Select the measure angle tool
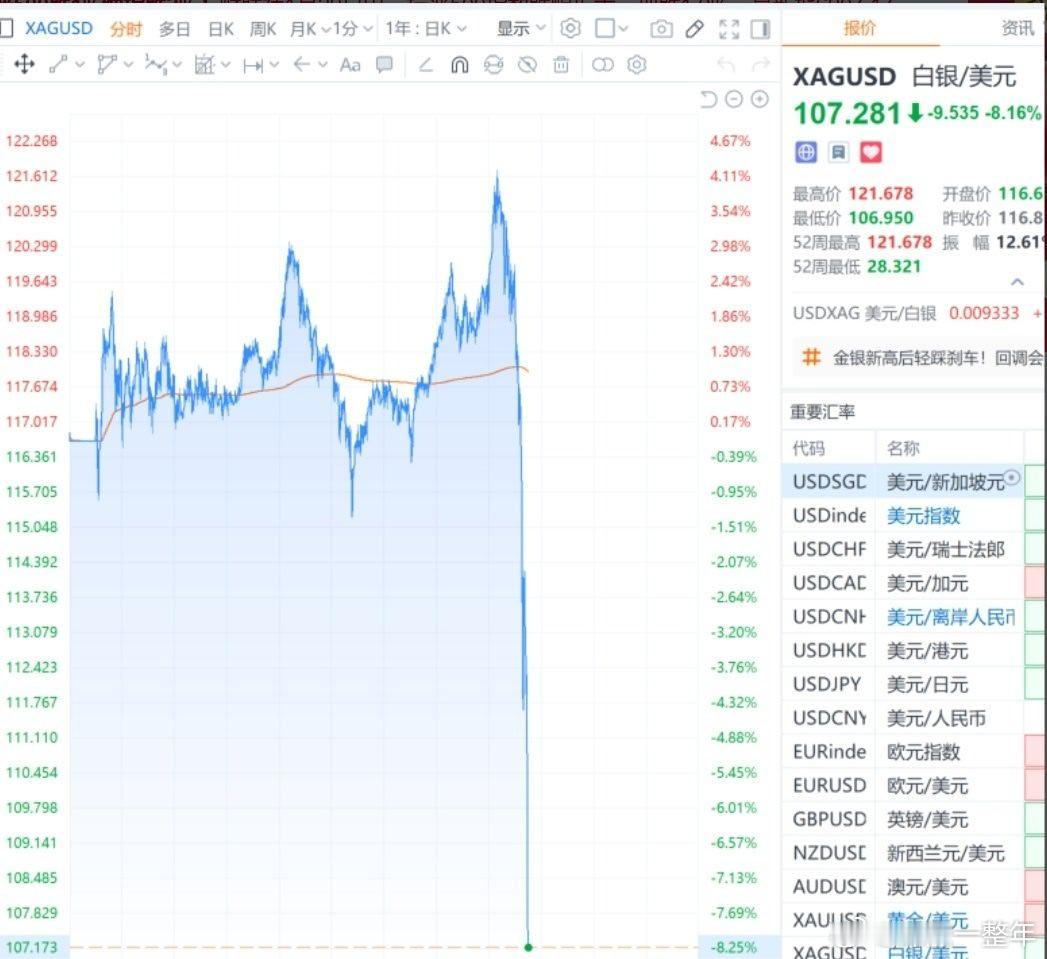1047x959 pixels. (x=427, y=64)
